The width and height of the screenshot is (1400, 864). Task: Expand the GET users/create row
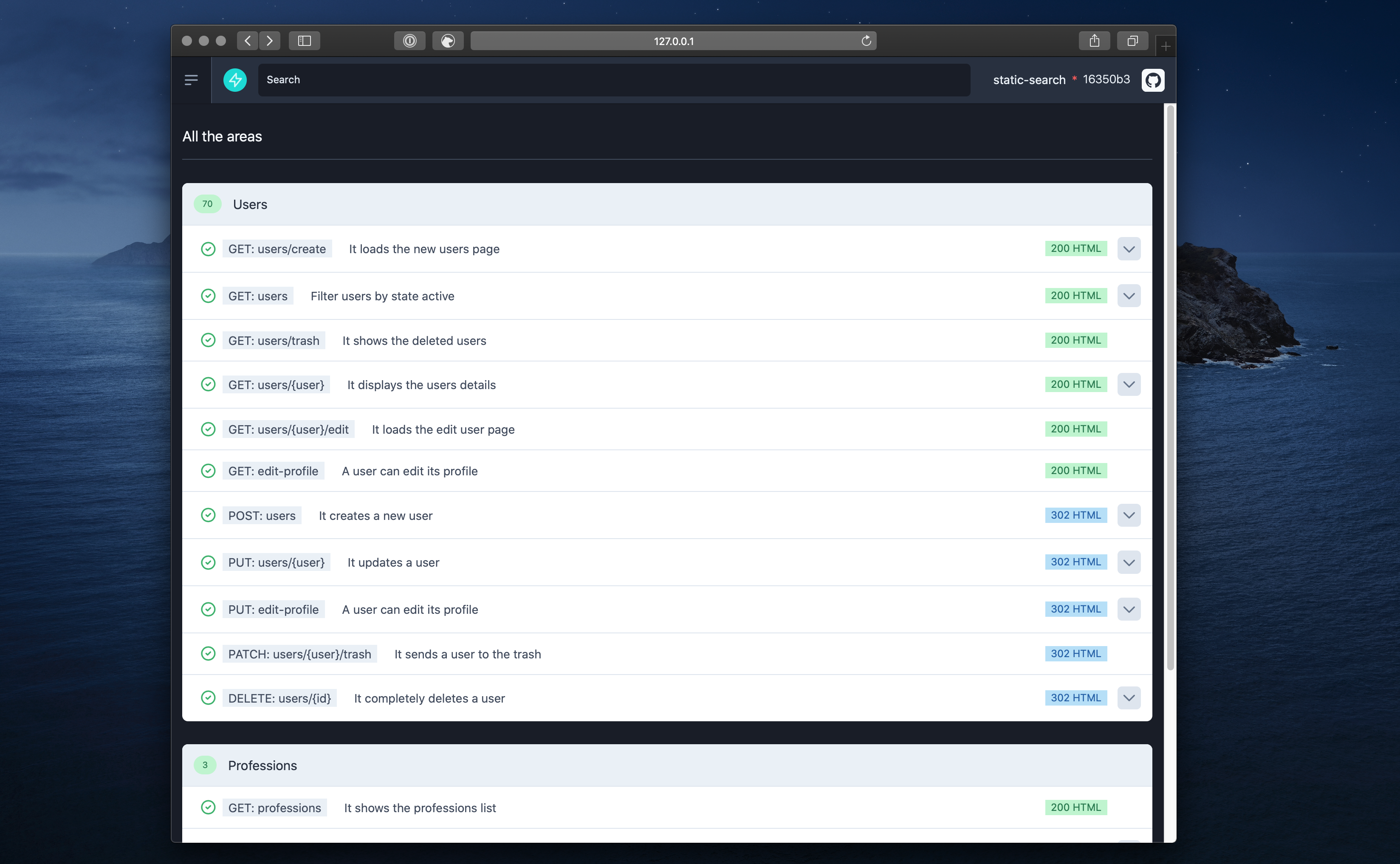point(1129,248)
